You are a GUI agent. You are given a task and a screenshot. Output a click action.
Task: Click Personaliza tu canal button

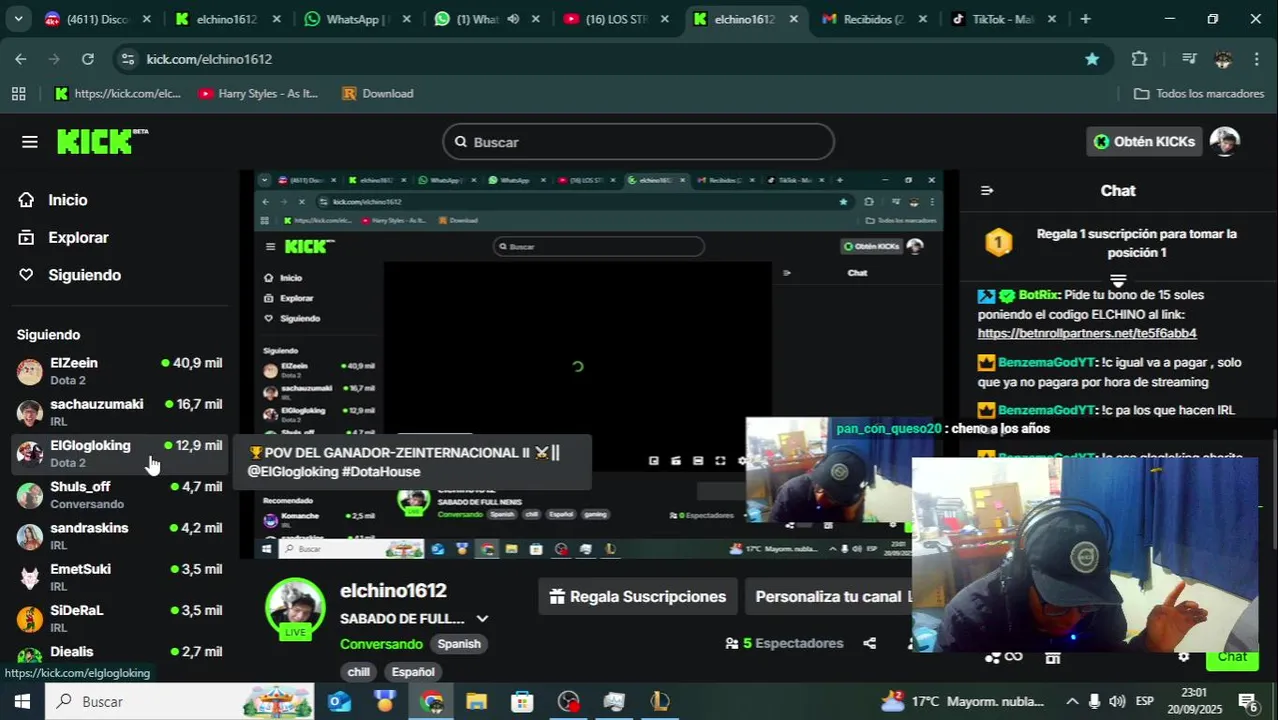click(x=829, y=597)
